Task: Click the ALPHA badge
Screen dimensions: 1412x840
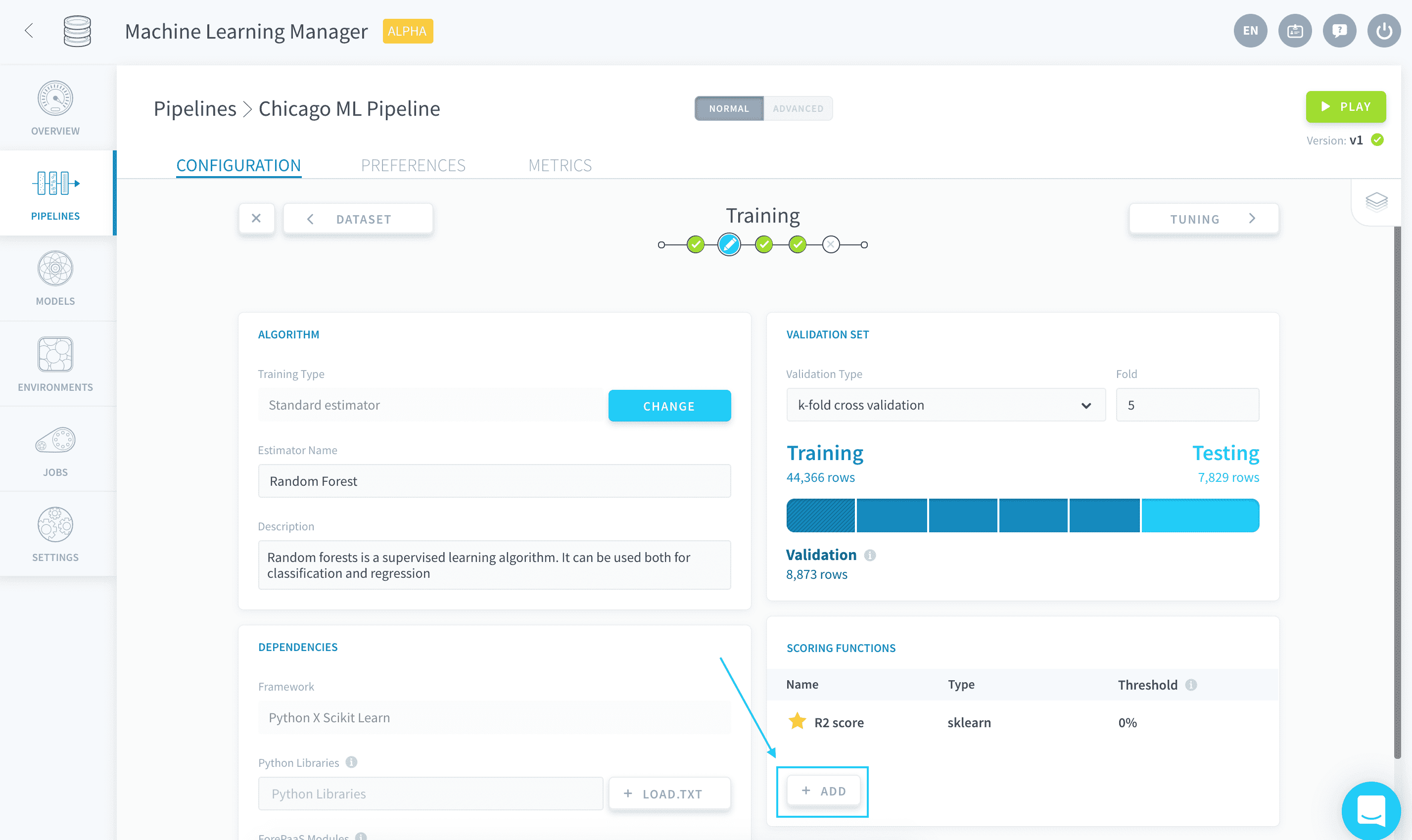Action: [408, 31]
